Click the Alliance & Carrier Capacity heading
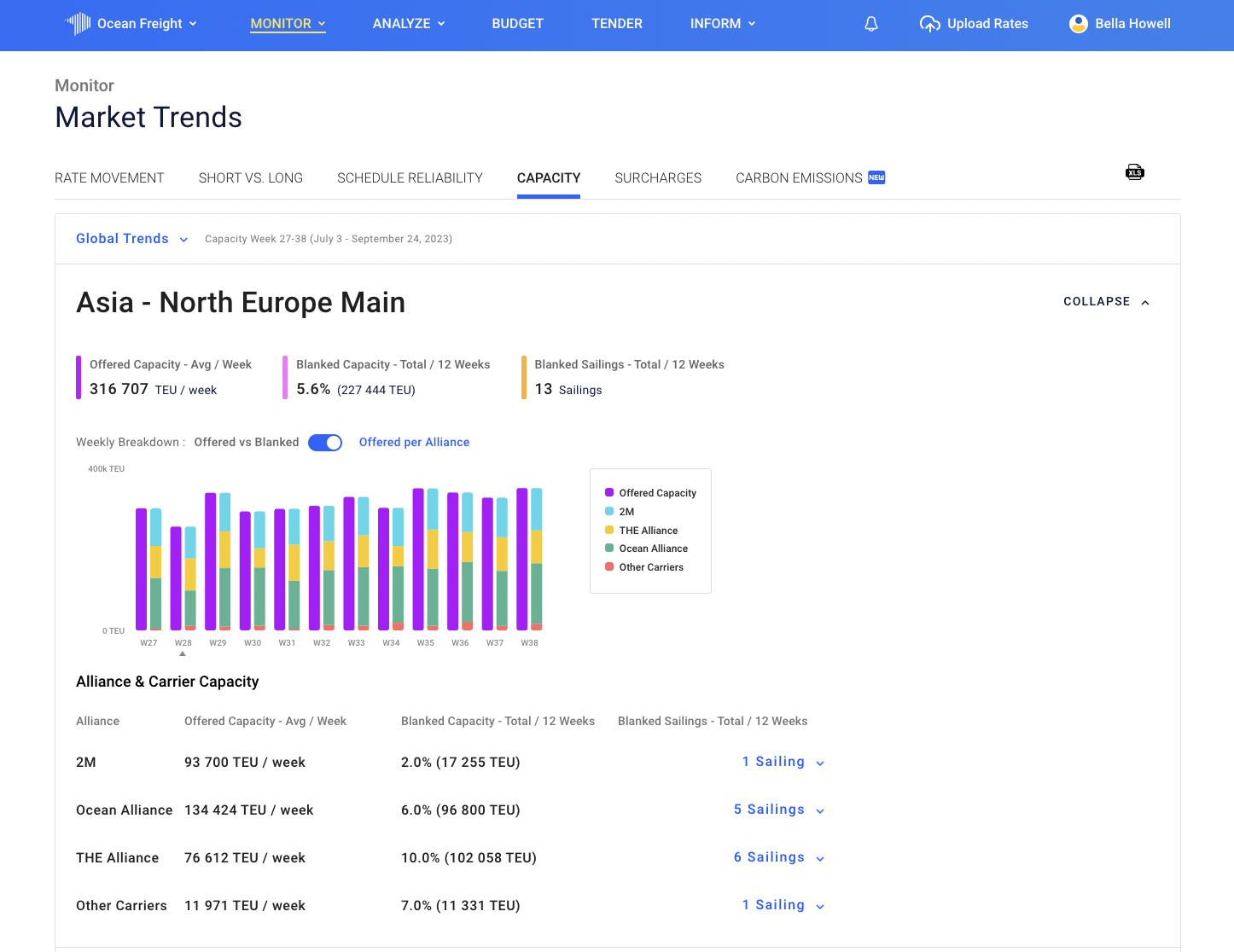The height and width of the screenshot is (952, 1234). 167,682
